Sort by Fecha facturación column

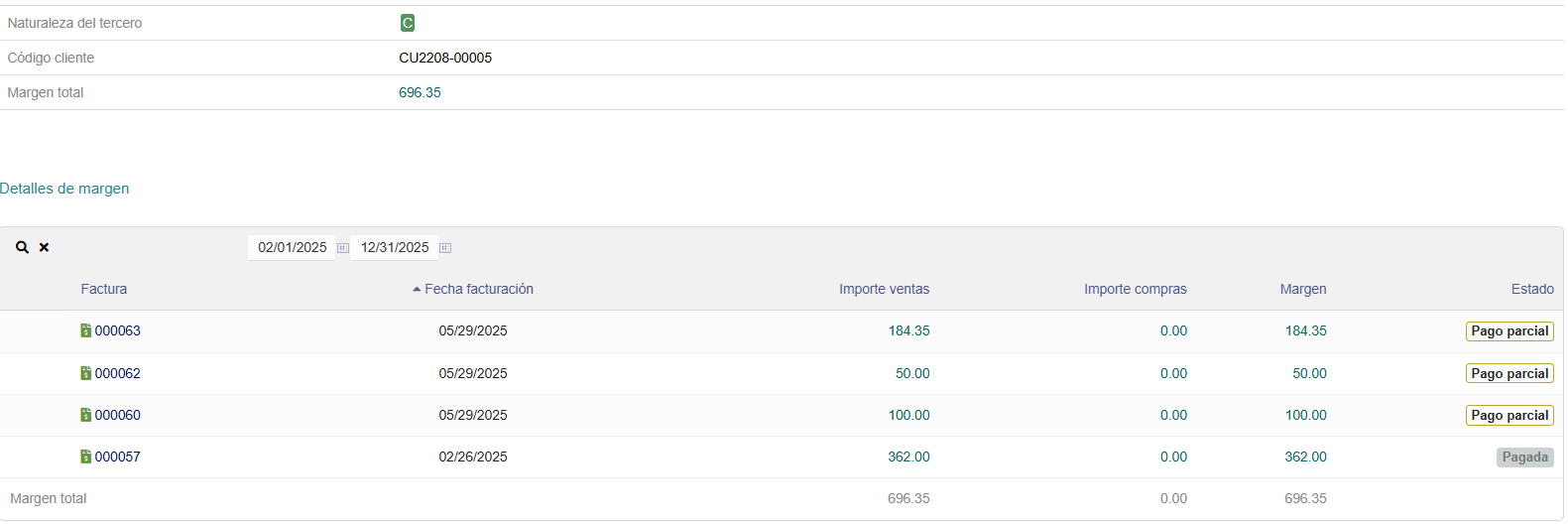coord(478,289)
